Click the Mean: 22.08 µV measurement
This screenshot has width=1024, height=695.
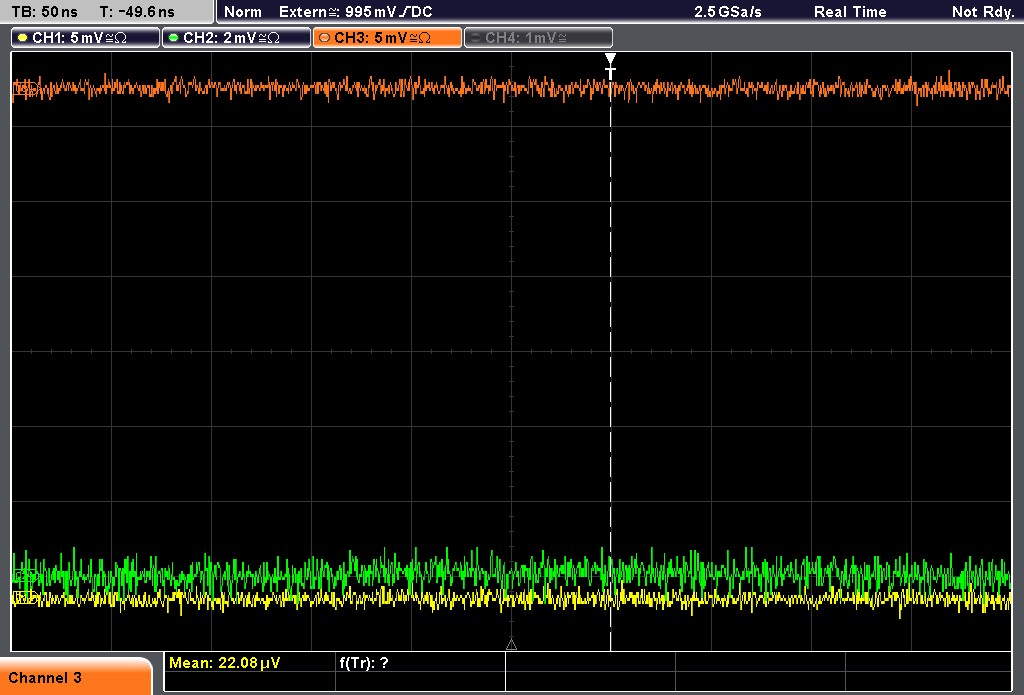pyautogui.click(x=224, y=663)
